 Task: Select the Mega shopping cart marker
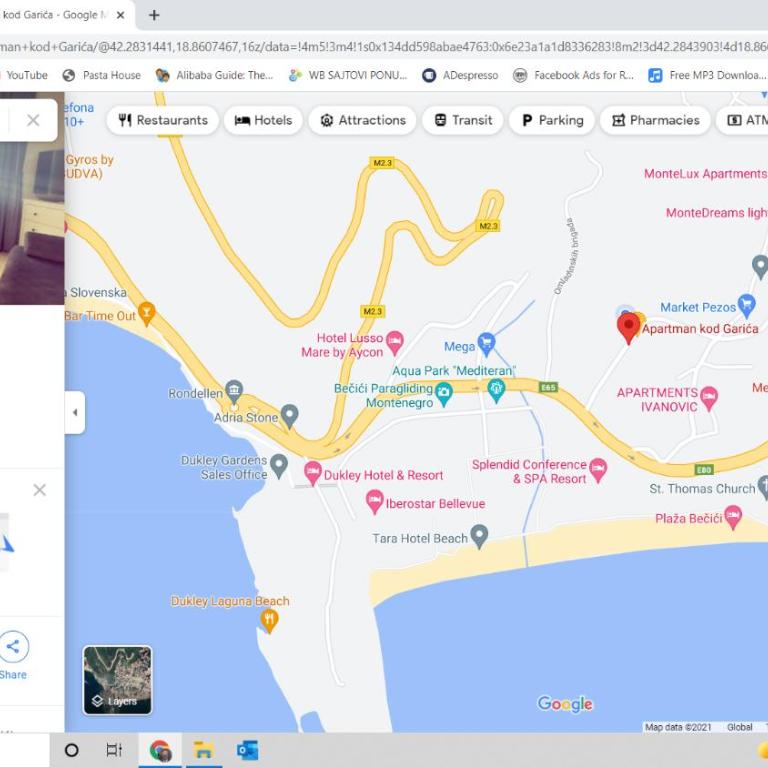[x=486, y=343]
